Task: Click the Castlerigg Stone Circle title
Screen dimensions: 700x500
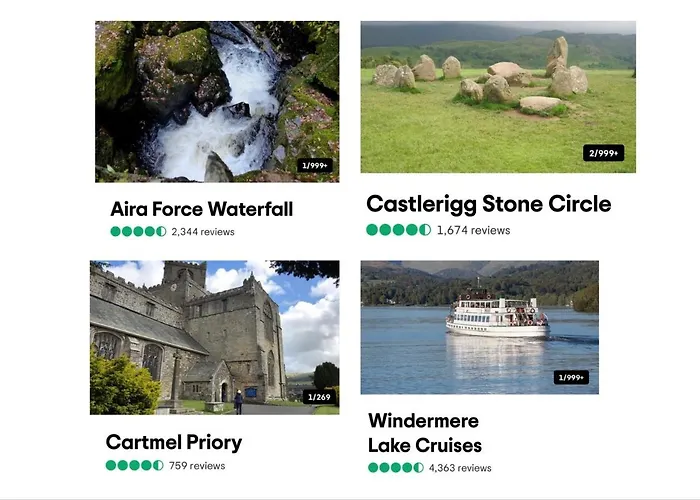Action: 488,204
